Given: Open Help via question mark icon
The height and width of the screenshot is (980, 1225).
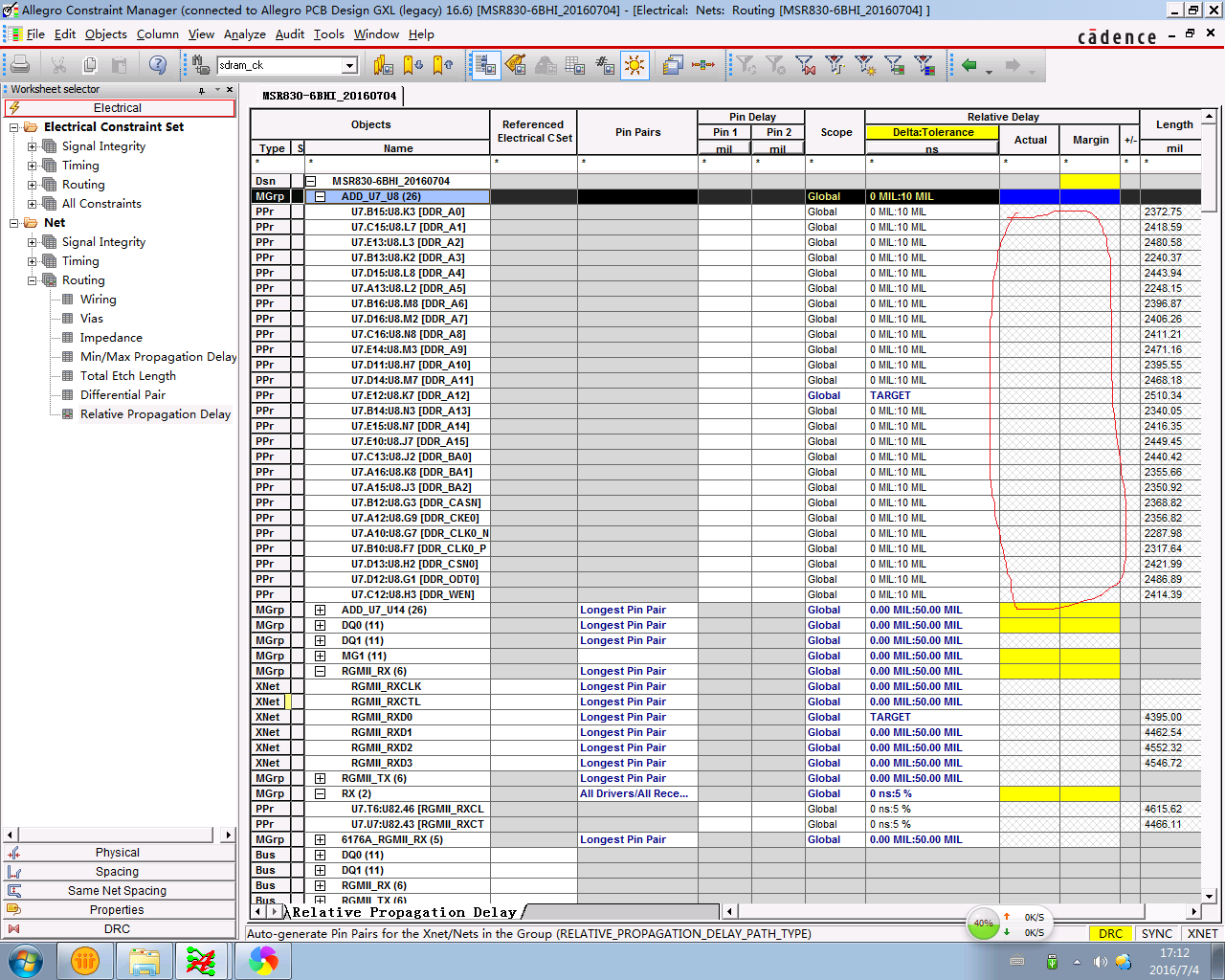Looking at the screenshot, I should point(158,65).
